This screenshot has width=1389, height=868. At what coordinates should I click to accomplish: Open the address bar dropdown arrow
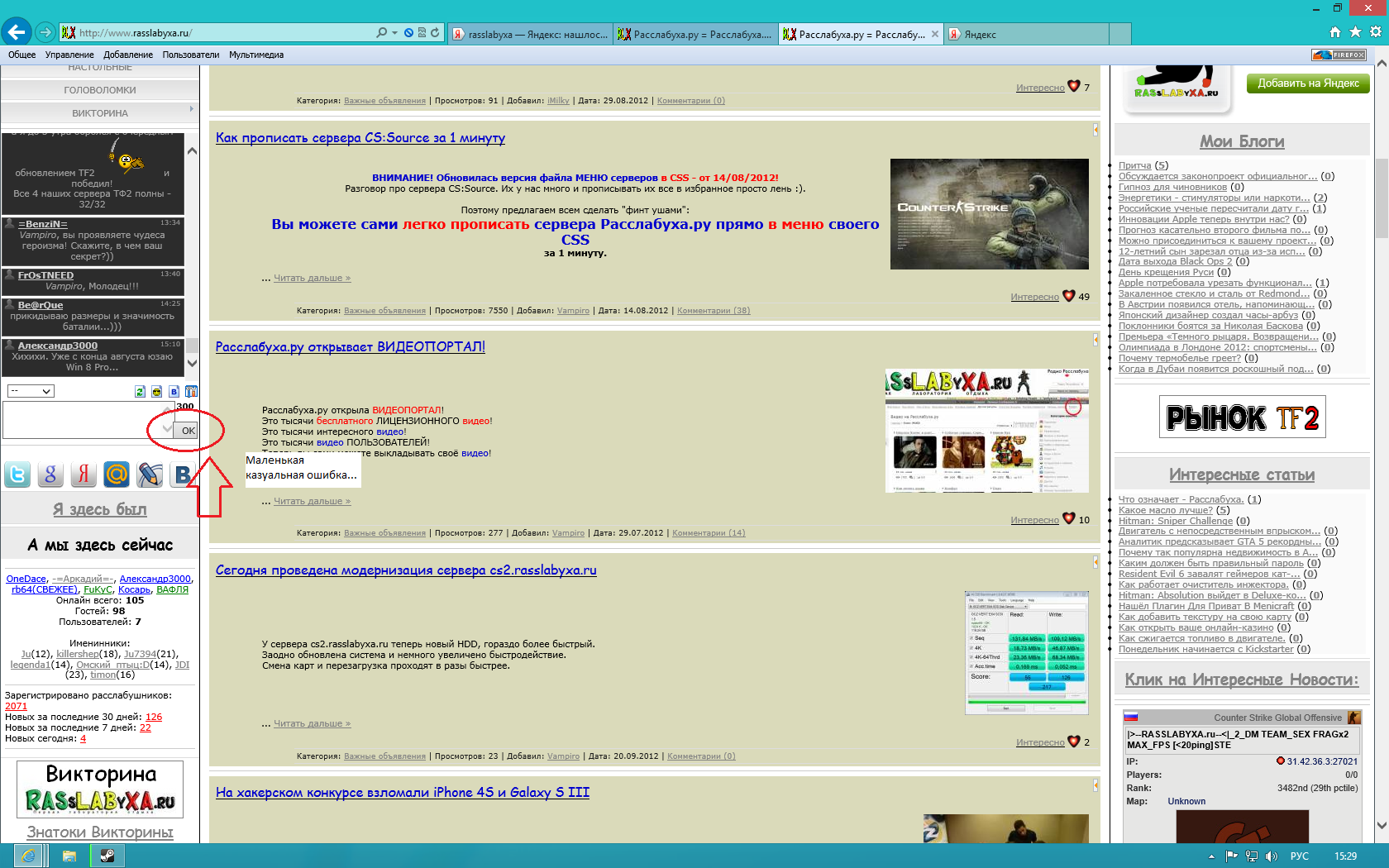(394, 32)
